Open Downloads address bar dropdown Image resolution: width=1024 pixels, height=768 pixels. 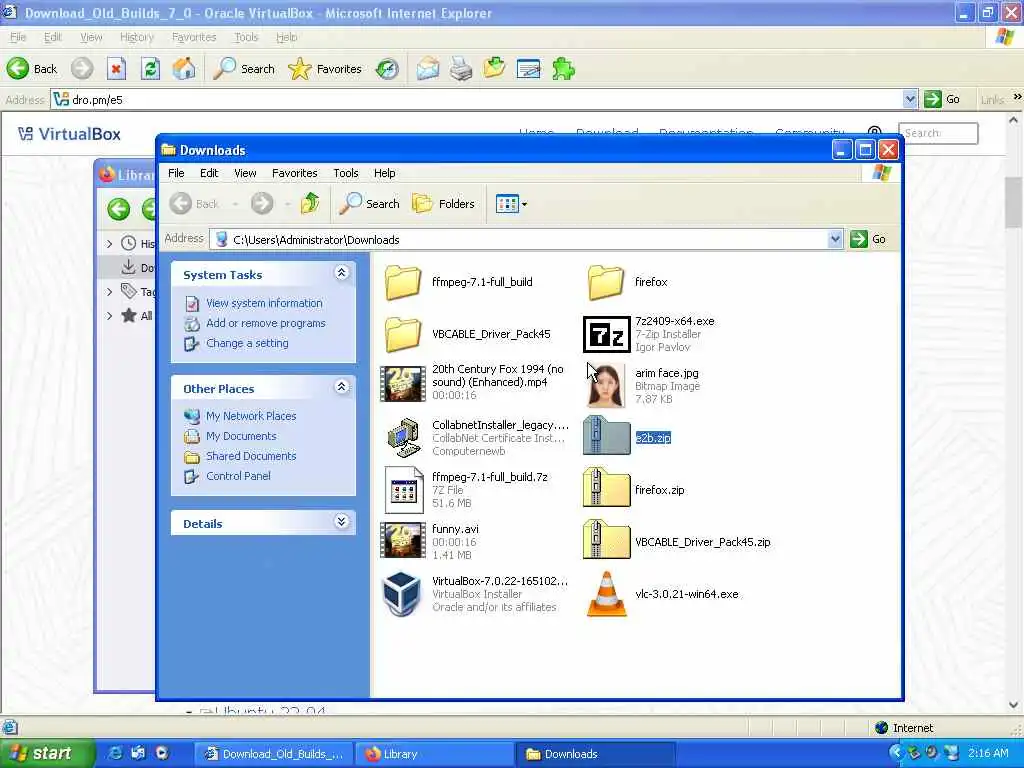click(x=835, y=240)
